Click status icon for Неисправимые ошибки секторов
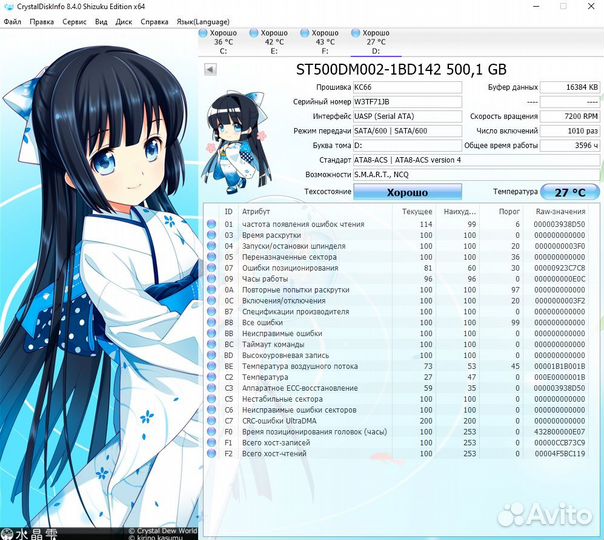The width and height of the screenshot is (604, 540). pyautogui.click(x=211, y=410)
